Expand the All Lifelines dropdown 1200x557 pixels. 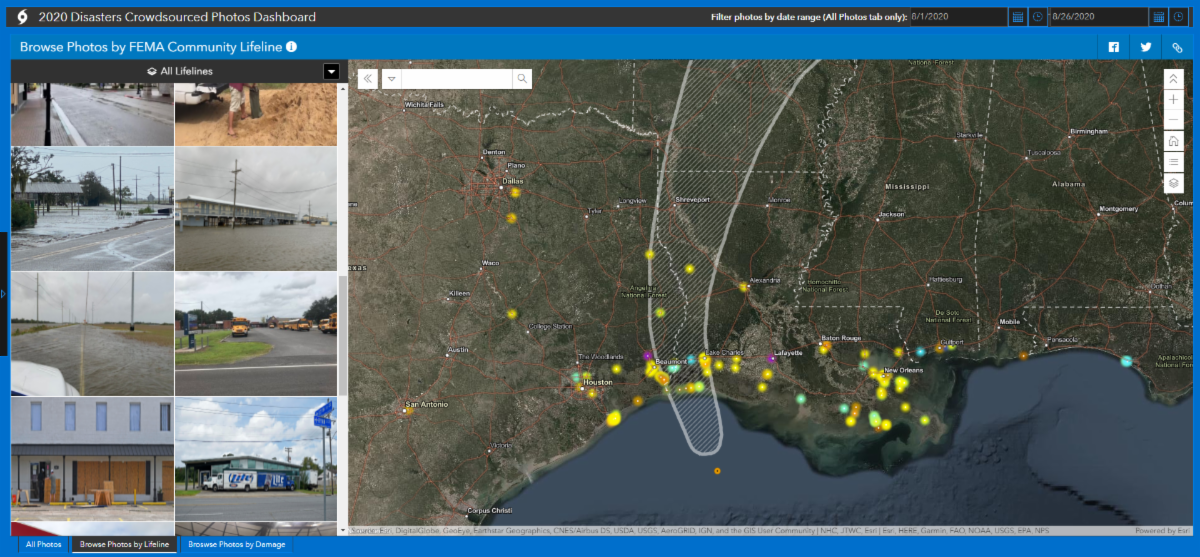coord(331,71)
